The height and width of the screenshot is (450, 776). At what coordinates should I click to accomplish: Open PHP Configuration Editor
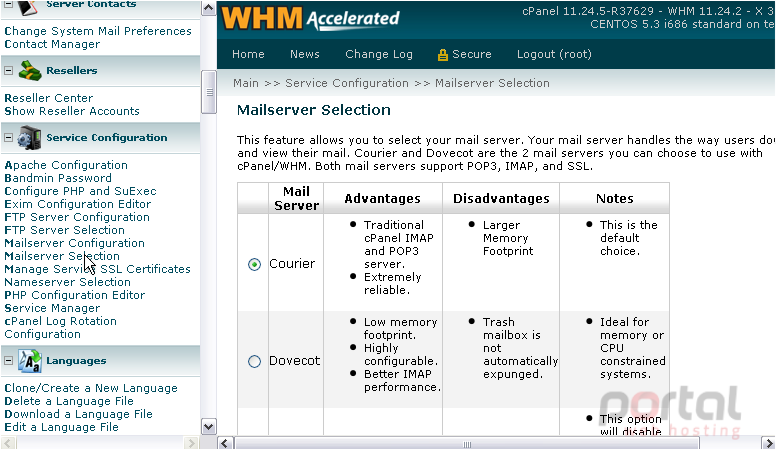coord(75,295)
